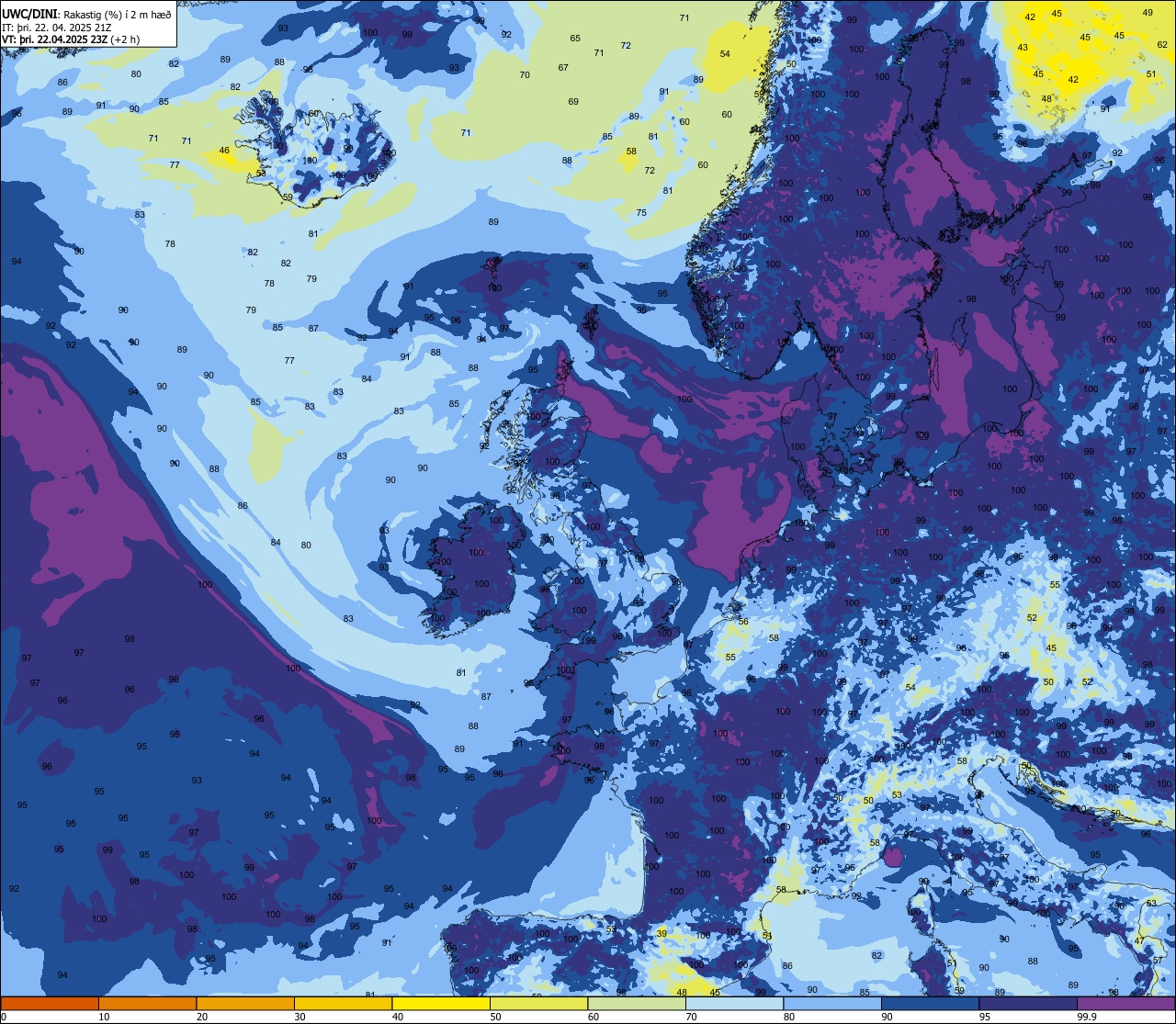Click the humidity value '75' near Norway's coast
Screen dimensions: 1176x1024
641,213
